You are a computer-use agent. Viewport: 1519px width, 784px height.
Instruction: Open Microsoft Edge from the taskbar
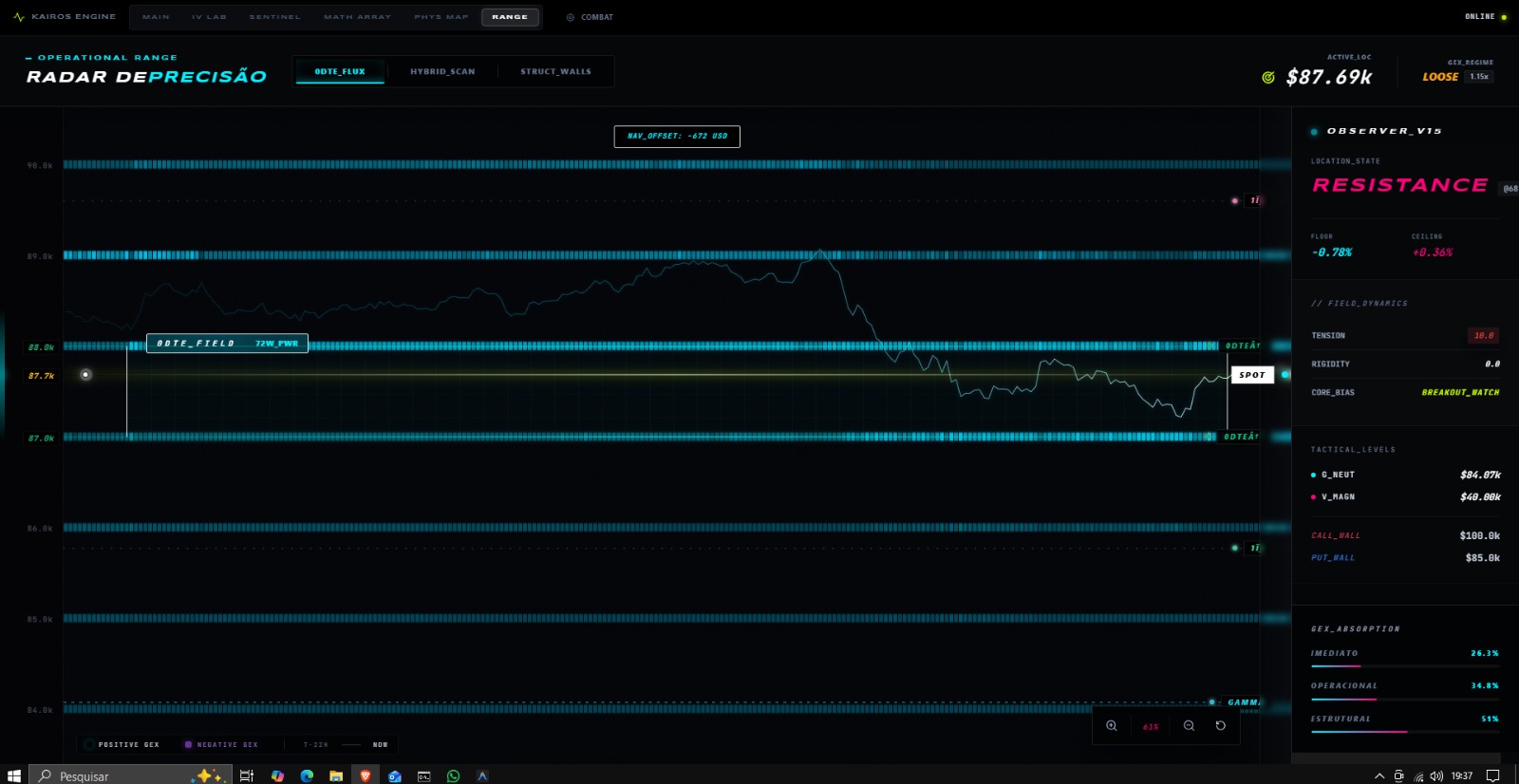coord(307,775)
